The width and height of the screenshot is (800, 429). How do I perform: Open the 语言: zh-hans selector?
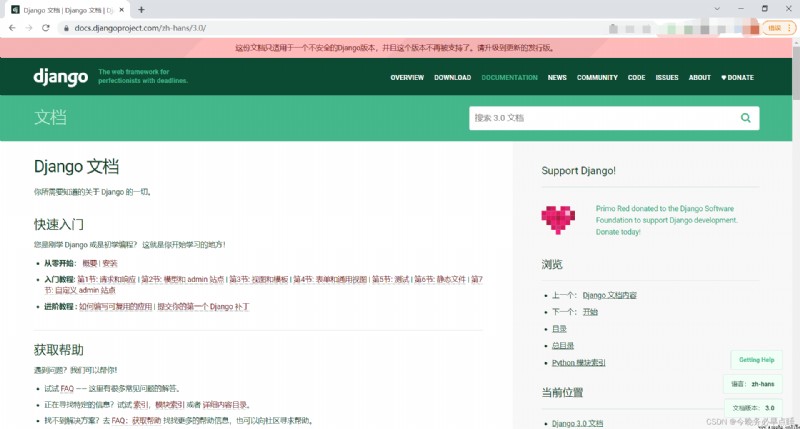pyautogui.click(x=753, y=384)
